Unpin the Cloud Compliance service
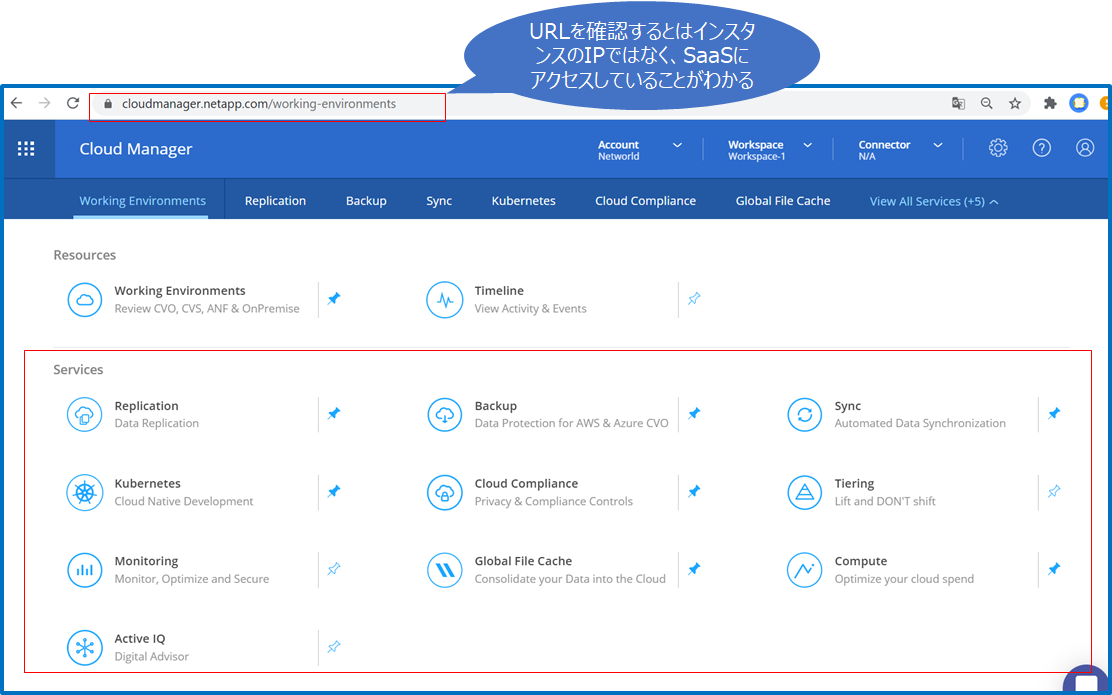The image size is (1112, 695). (x=694, y=491)
